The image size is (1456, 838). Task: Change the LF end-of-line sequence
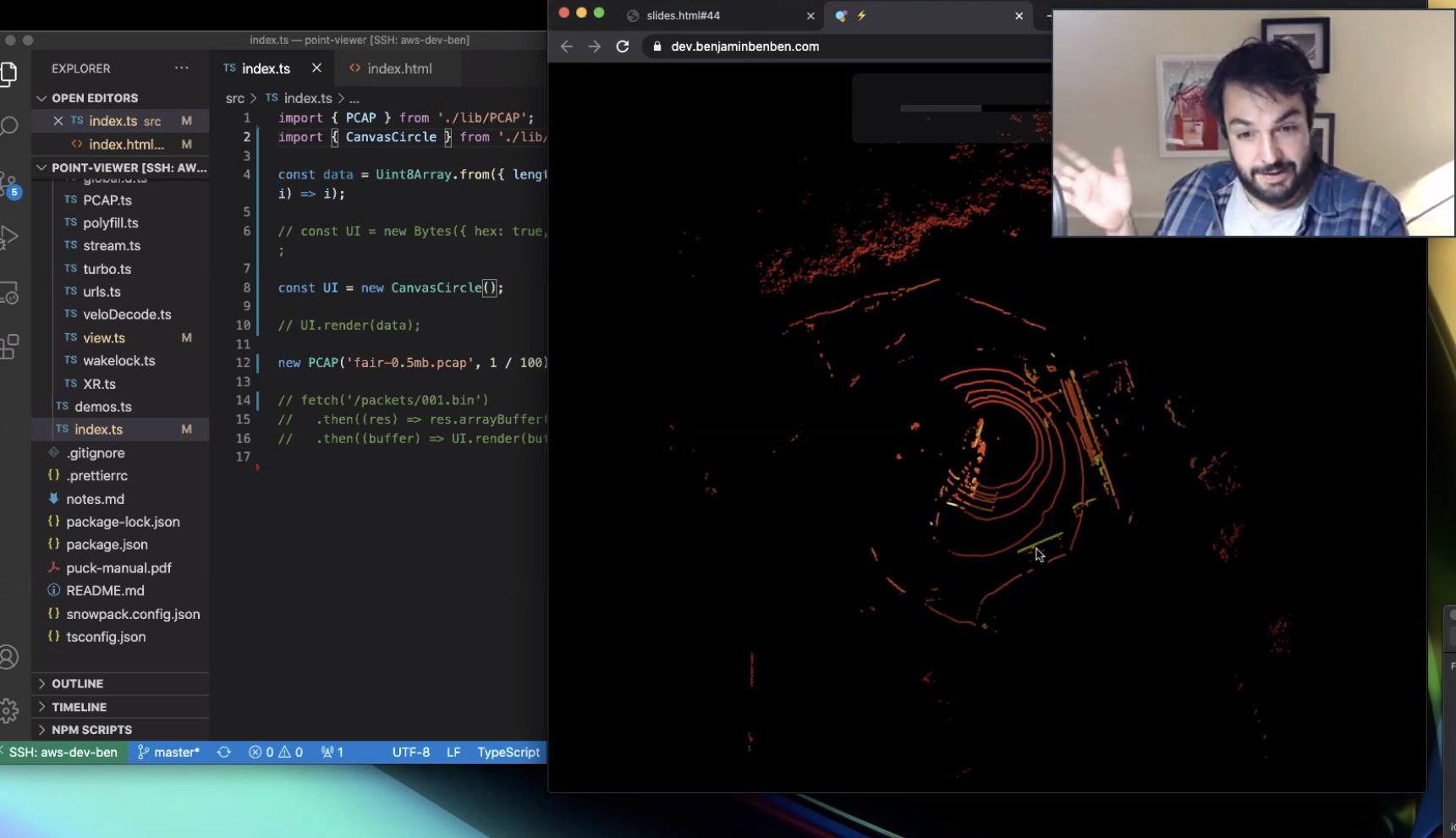453,752
